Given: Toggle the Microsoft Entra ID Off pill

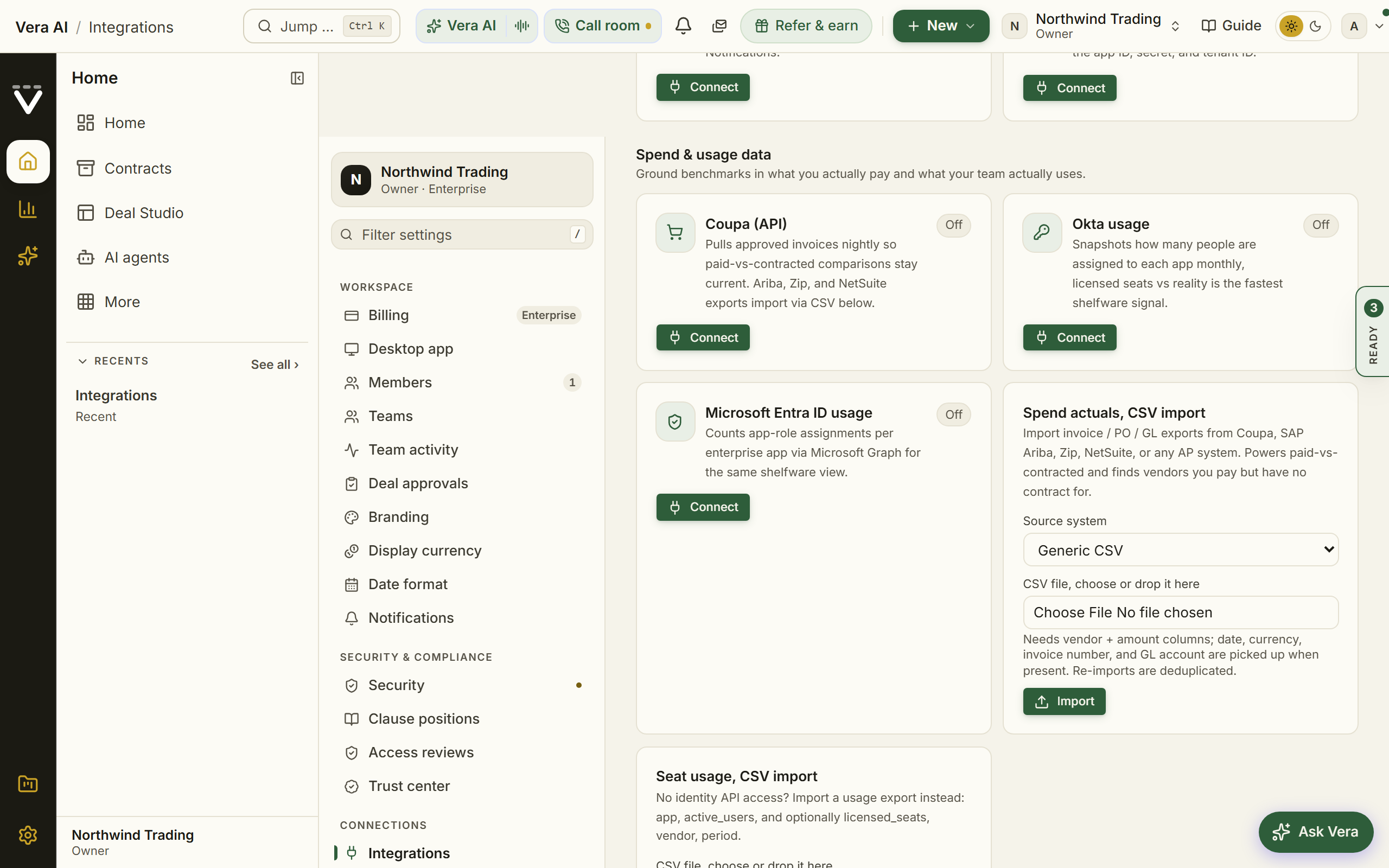Looking at the screenshot, I should (953, 414).
